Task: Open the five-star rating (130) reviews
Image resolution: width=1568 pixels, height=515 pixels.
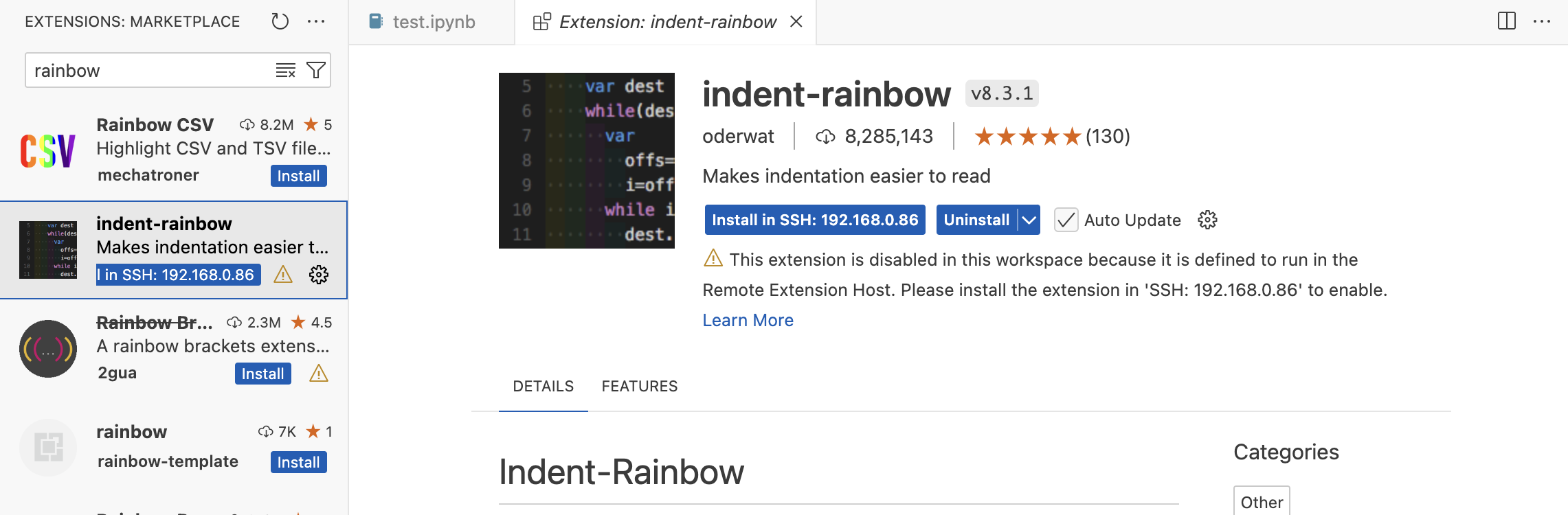Action: pyautogui.click(x=1052, y=137)
